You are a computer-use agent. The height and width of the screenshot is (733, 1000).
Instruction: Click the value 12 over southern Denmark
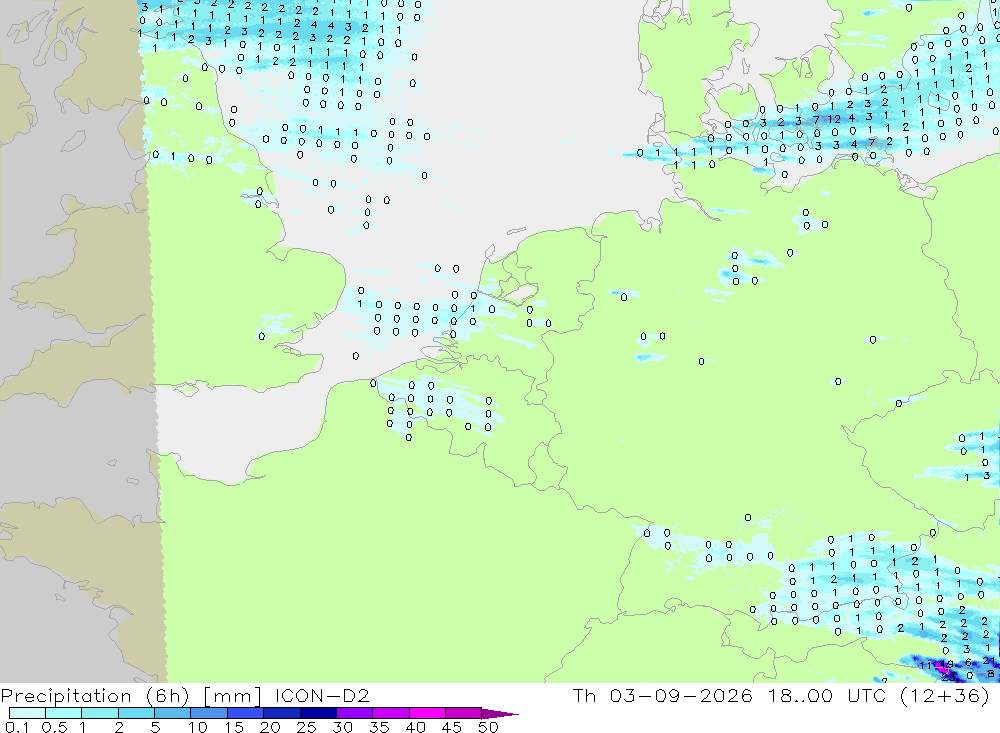tap(834, 119)
